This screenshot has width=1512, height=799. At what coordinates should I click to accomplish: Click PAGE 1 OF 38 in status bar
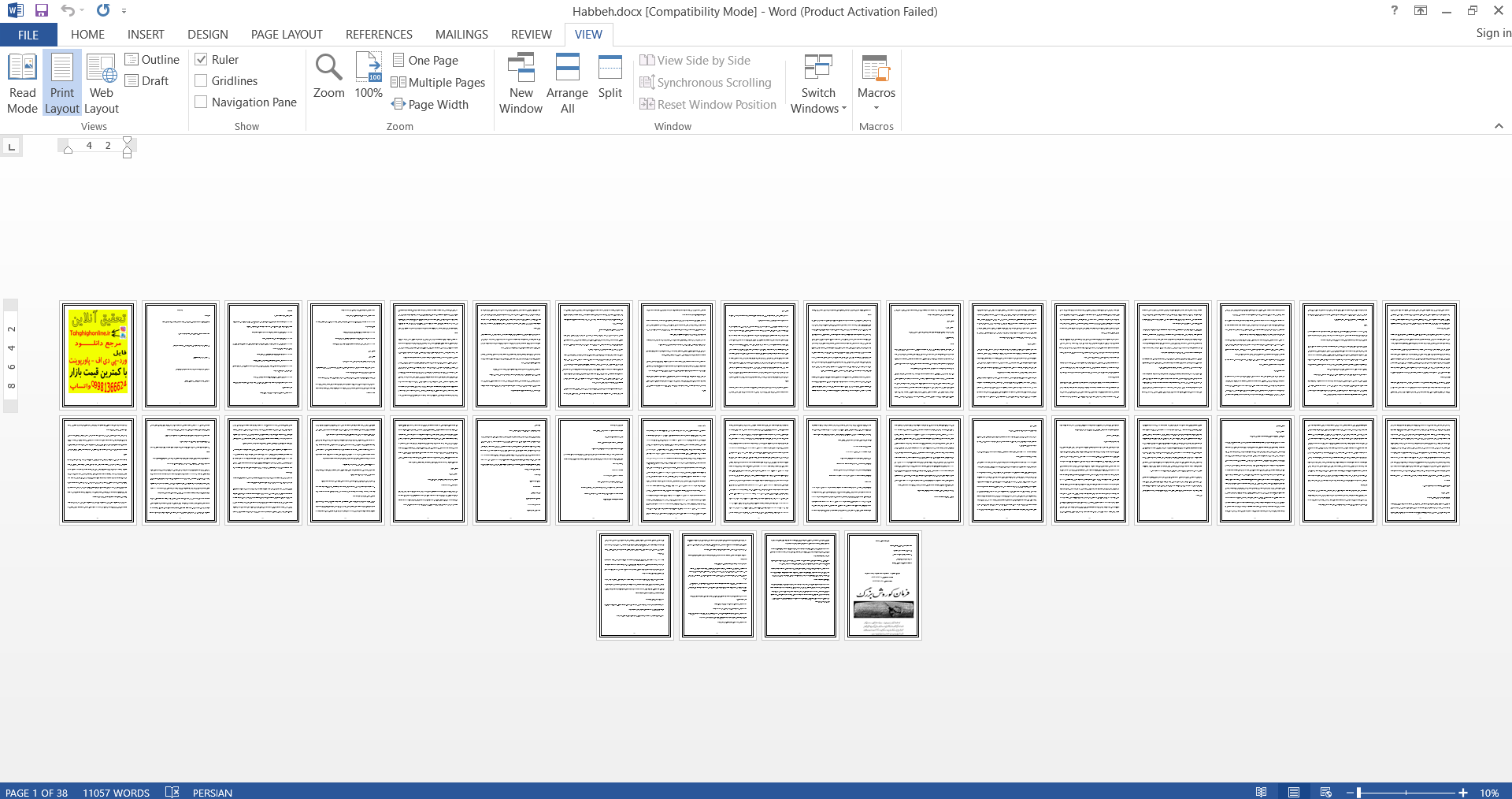point(36,793)
